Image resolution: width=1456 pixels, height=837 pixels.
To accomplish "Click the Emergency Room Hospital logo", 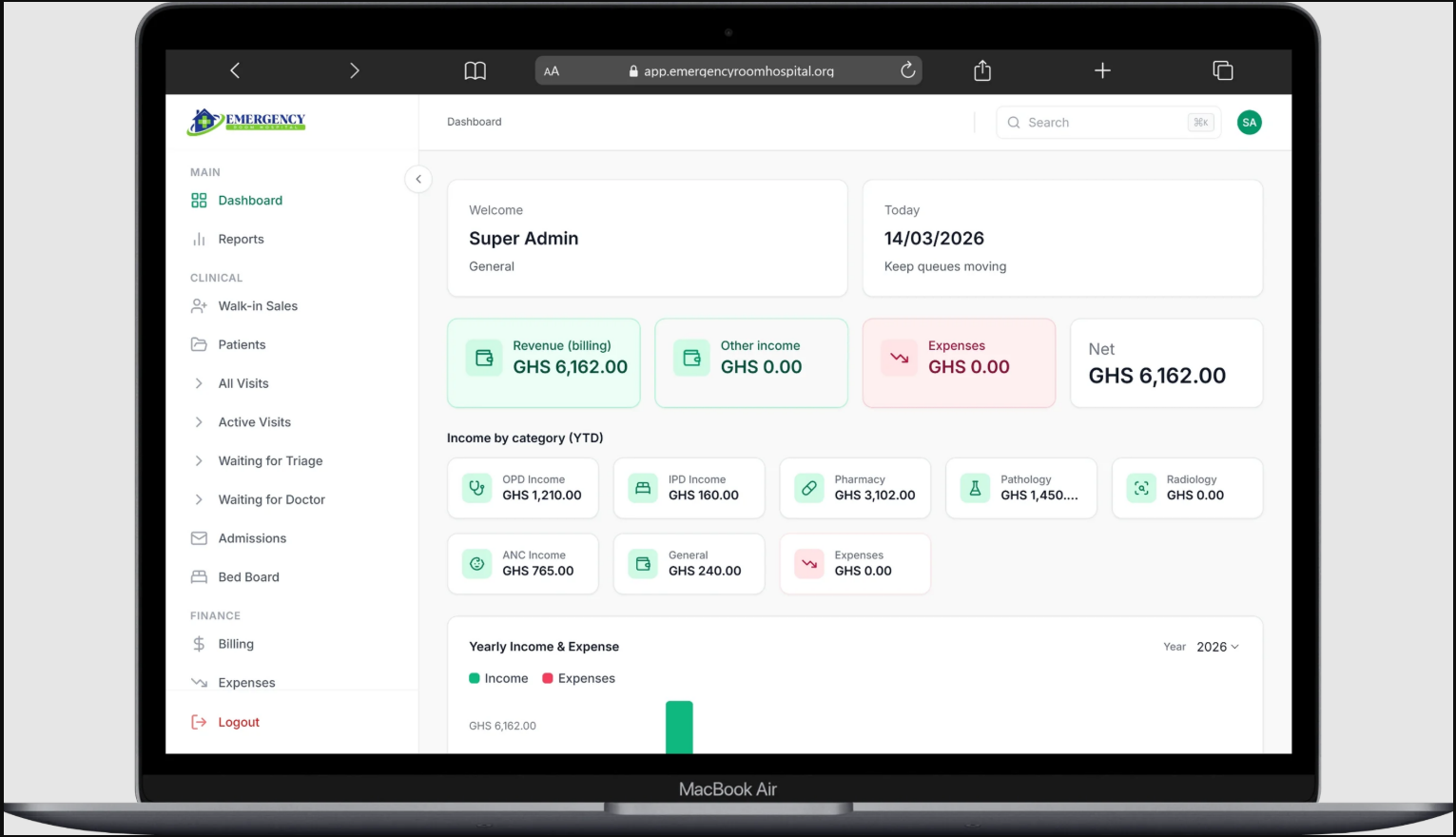I will (247, 122).
